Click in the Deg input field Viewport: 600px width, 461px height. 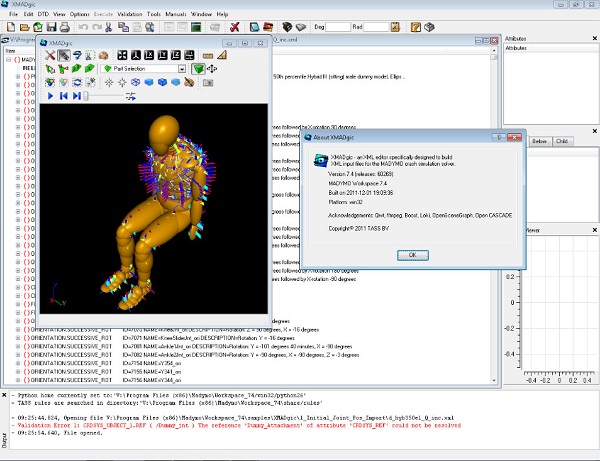[x=338, y=27]
